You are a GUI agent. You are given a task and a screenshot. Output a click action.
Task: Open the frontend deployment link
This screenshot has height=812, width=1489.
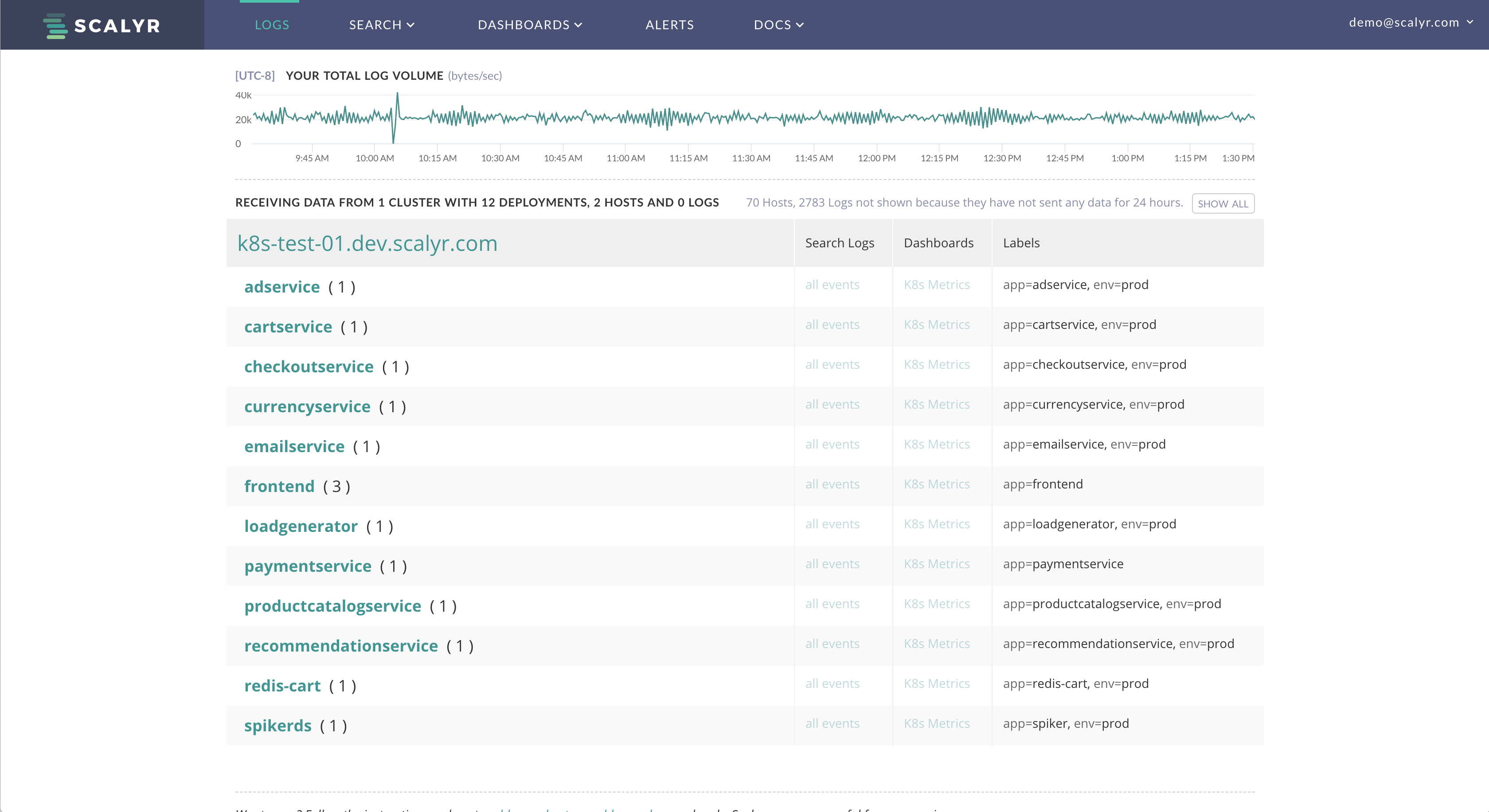click(x=279, y=486)
